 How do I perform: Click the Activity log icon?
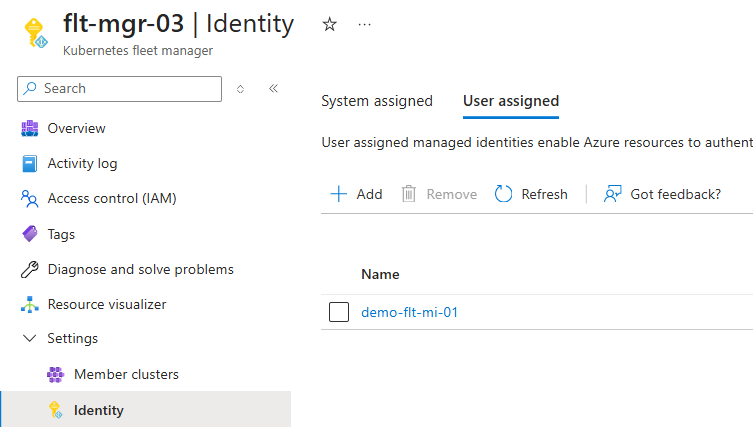pos(30,164)
